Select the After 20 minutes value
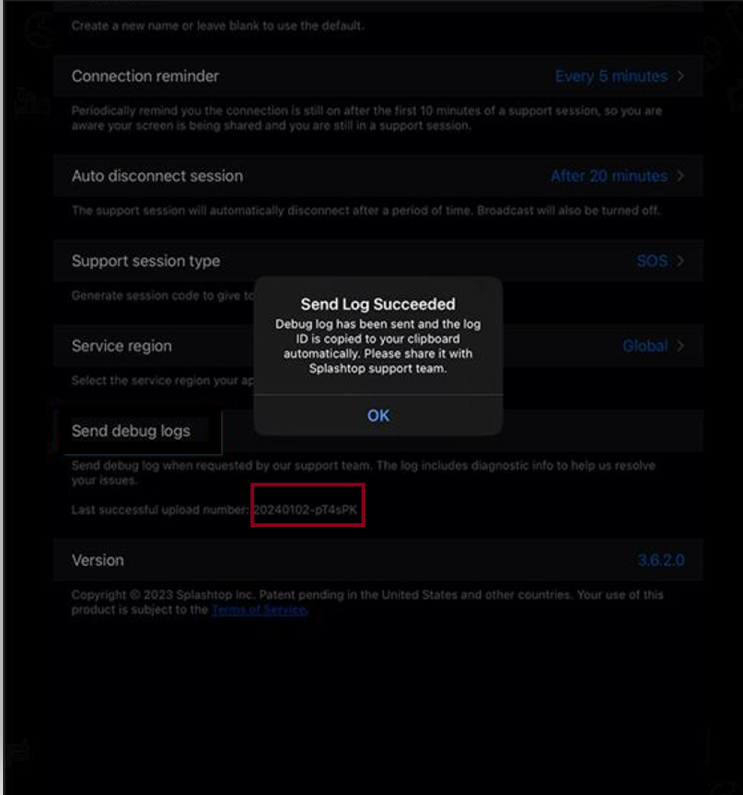743x795 pixels. 609,176
